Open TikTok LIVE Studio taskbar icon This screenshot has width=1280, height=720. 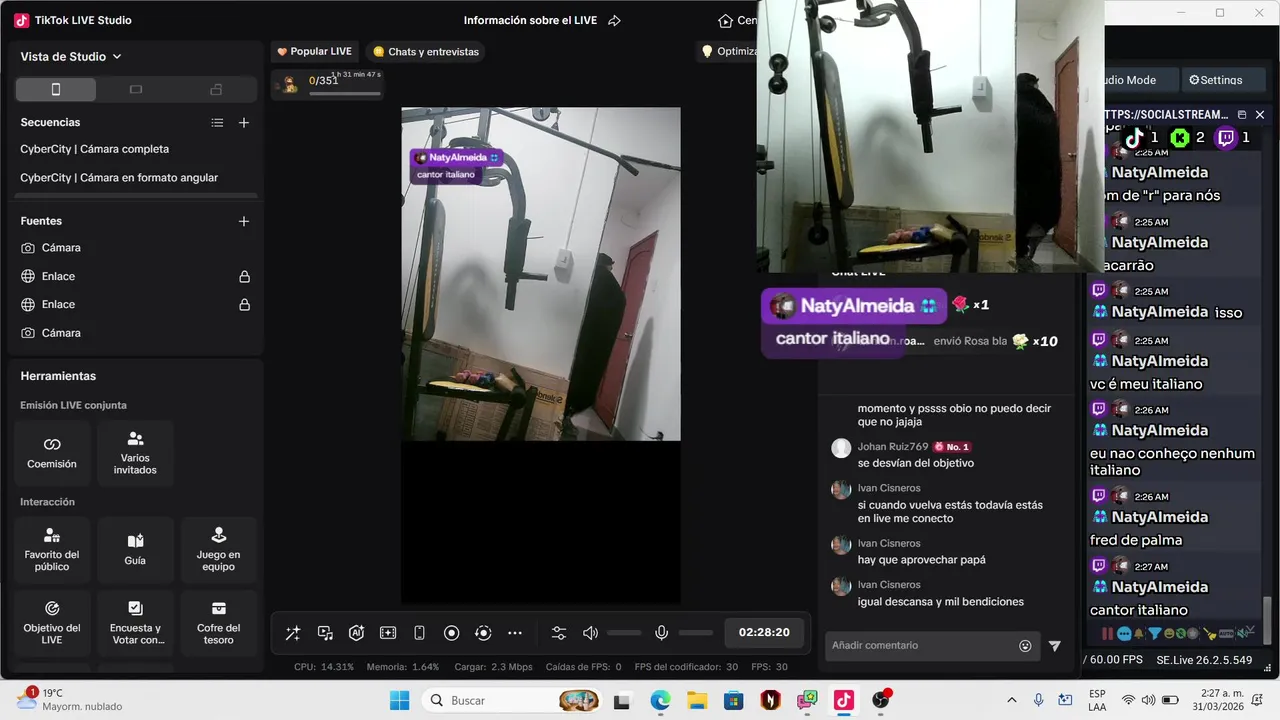(x=844, y=700)
